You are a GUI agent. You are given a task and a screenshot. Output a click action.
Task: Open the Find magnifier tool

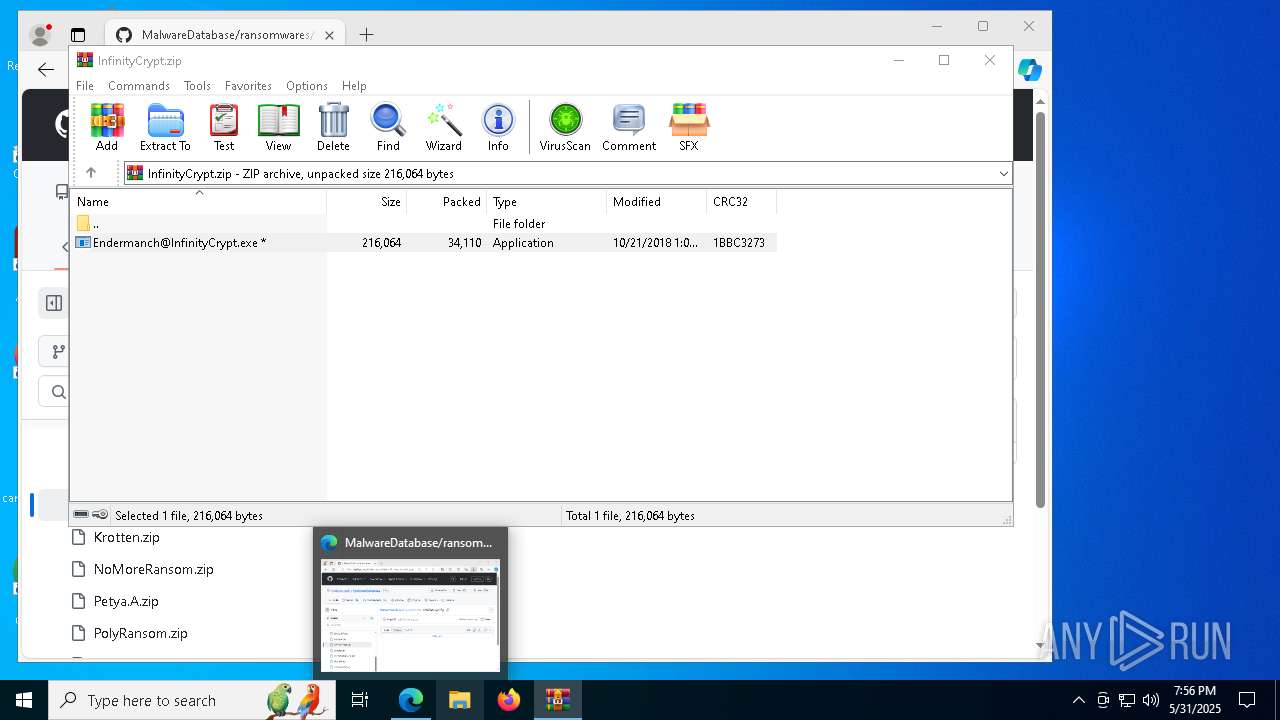(388, 127)
